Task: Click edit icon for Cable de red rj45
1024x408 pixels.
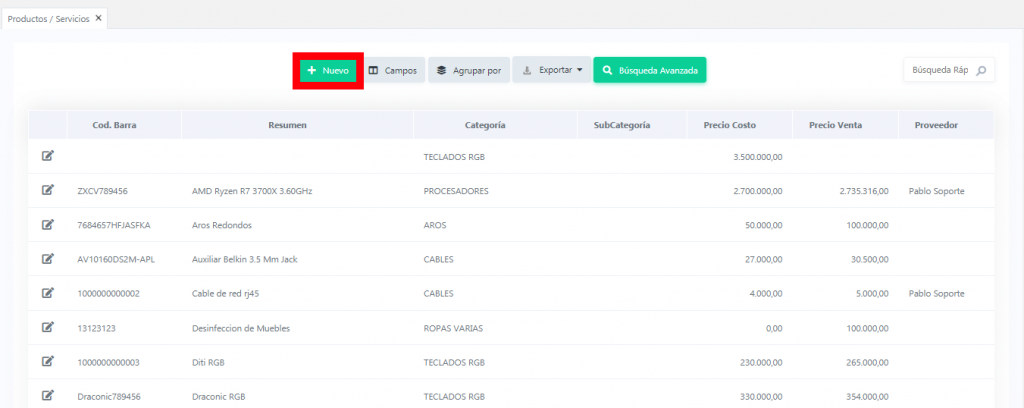Action: tap(48, 293)
